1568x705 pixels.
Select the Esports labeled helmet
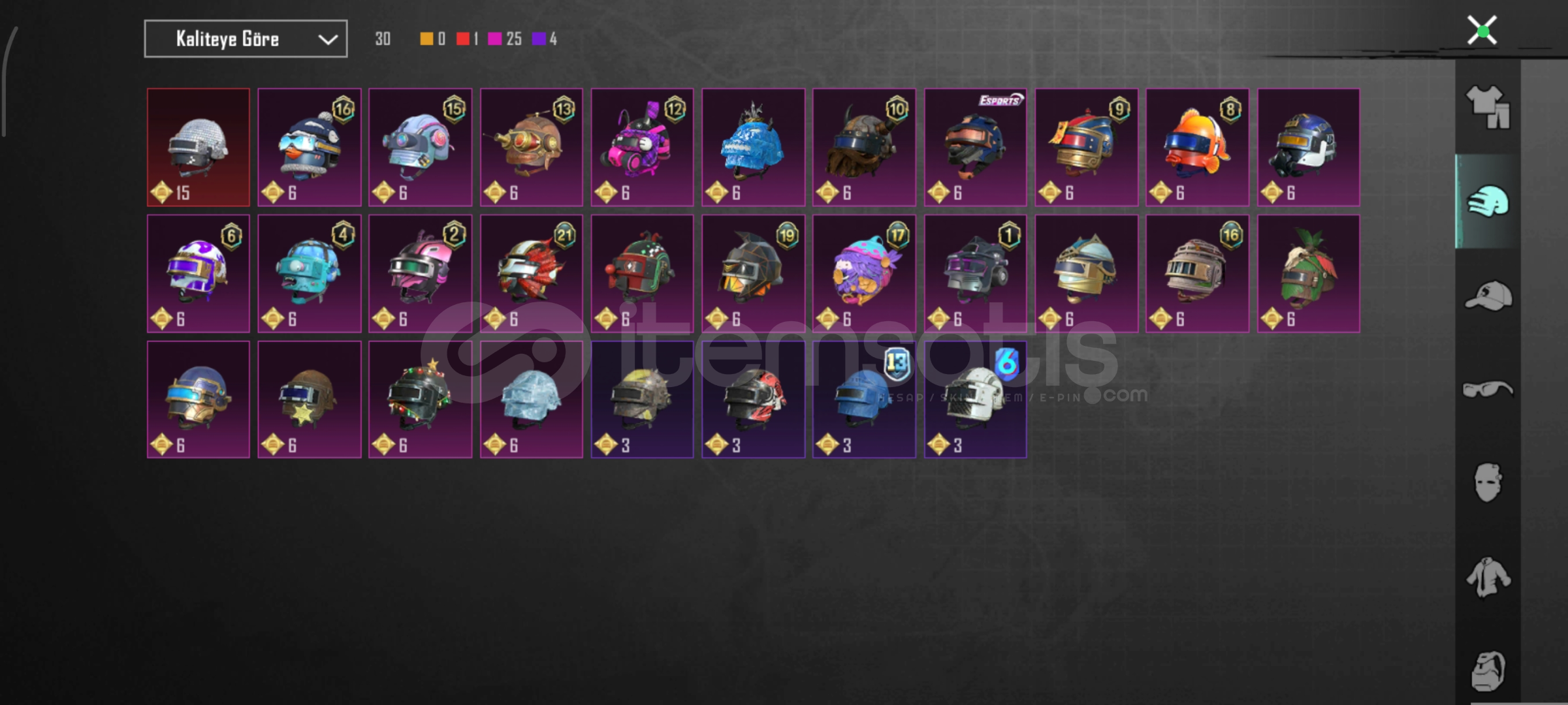pos(976,148)
